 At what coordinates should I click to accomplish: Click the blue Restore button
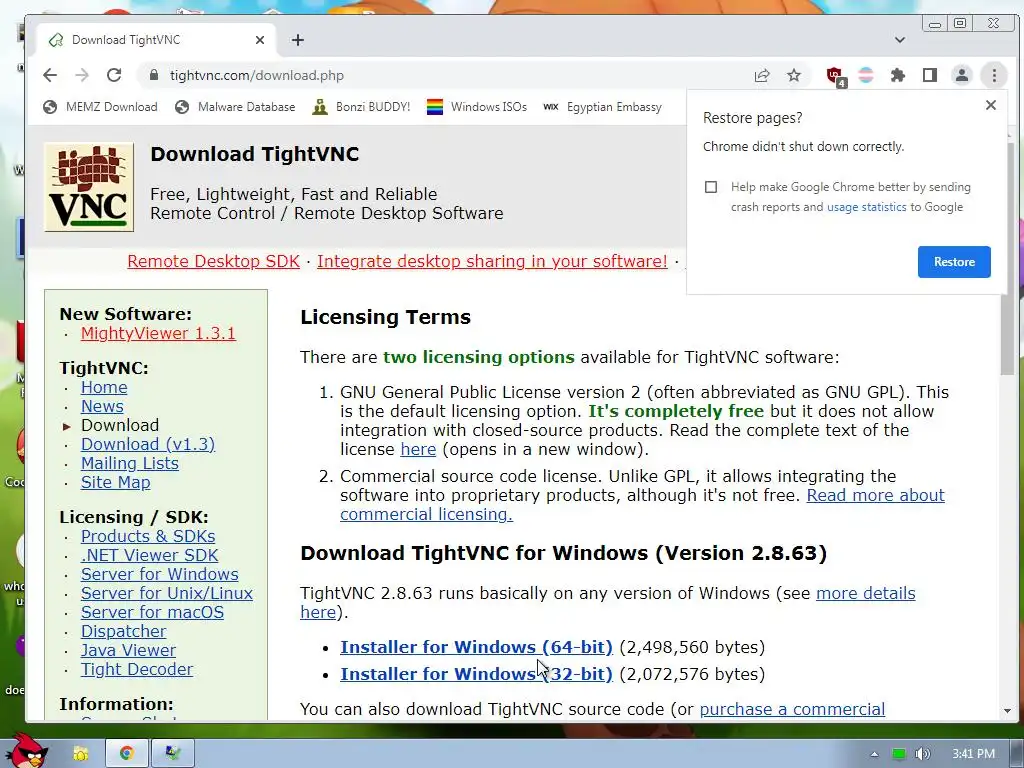[954, 262]
